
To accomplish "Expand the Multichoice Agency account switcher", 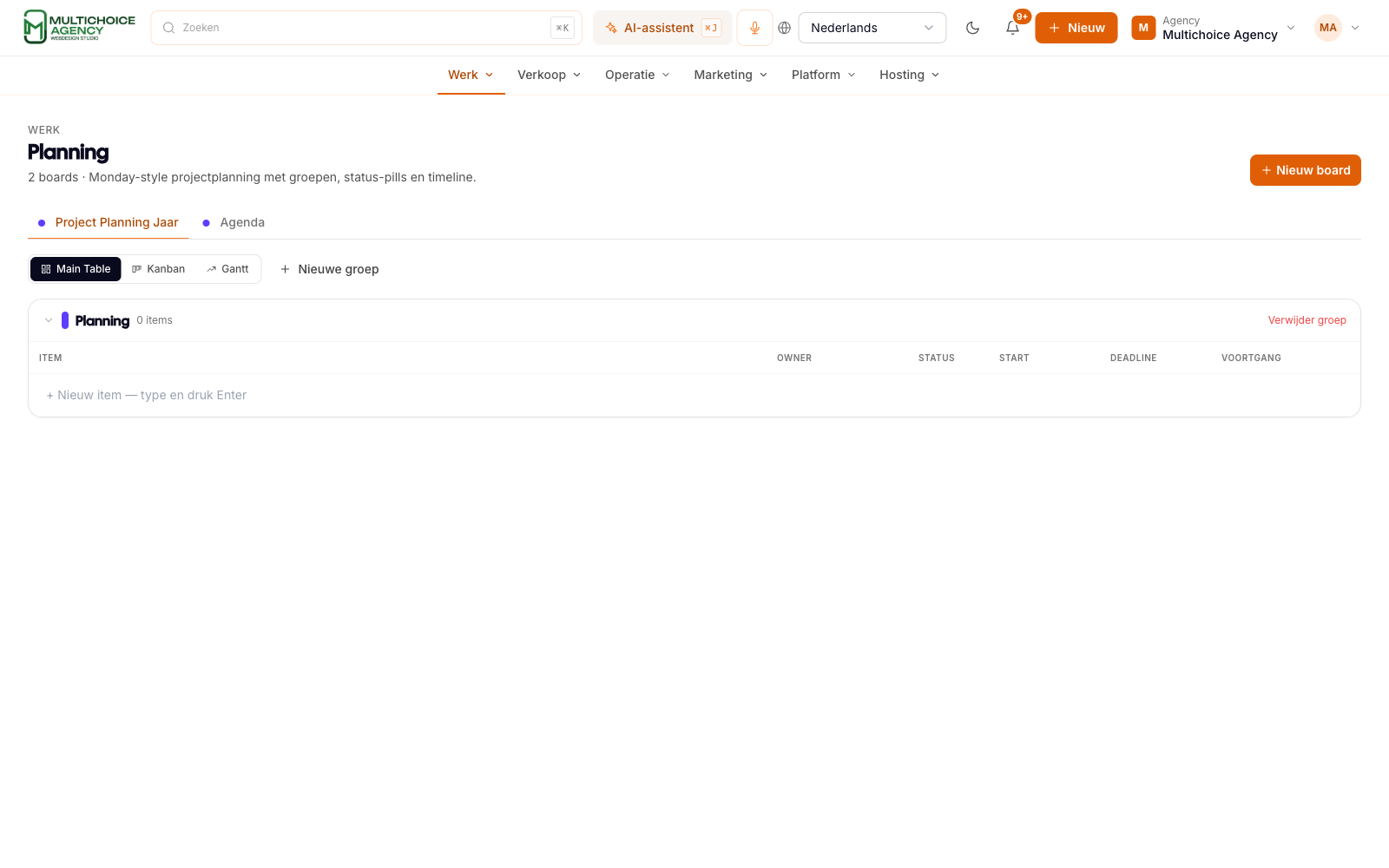I will 1214,28.
